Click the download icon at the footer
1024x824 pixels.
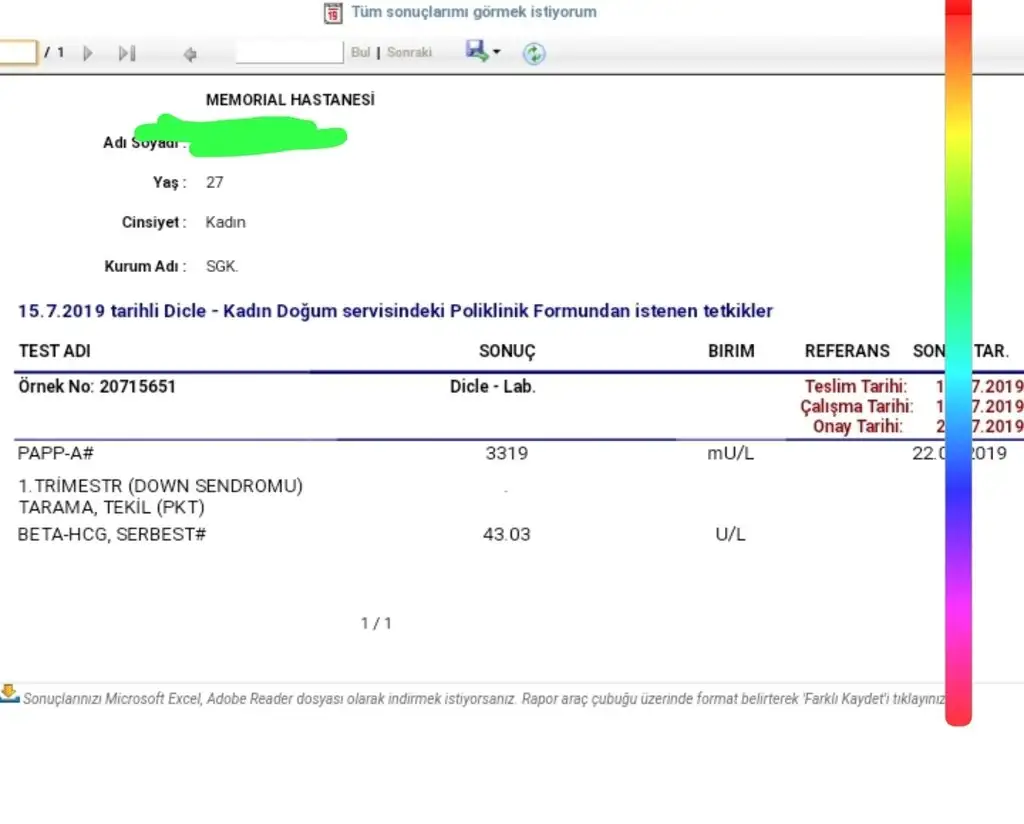(10, 693)
